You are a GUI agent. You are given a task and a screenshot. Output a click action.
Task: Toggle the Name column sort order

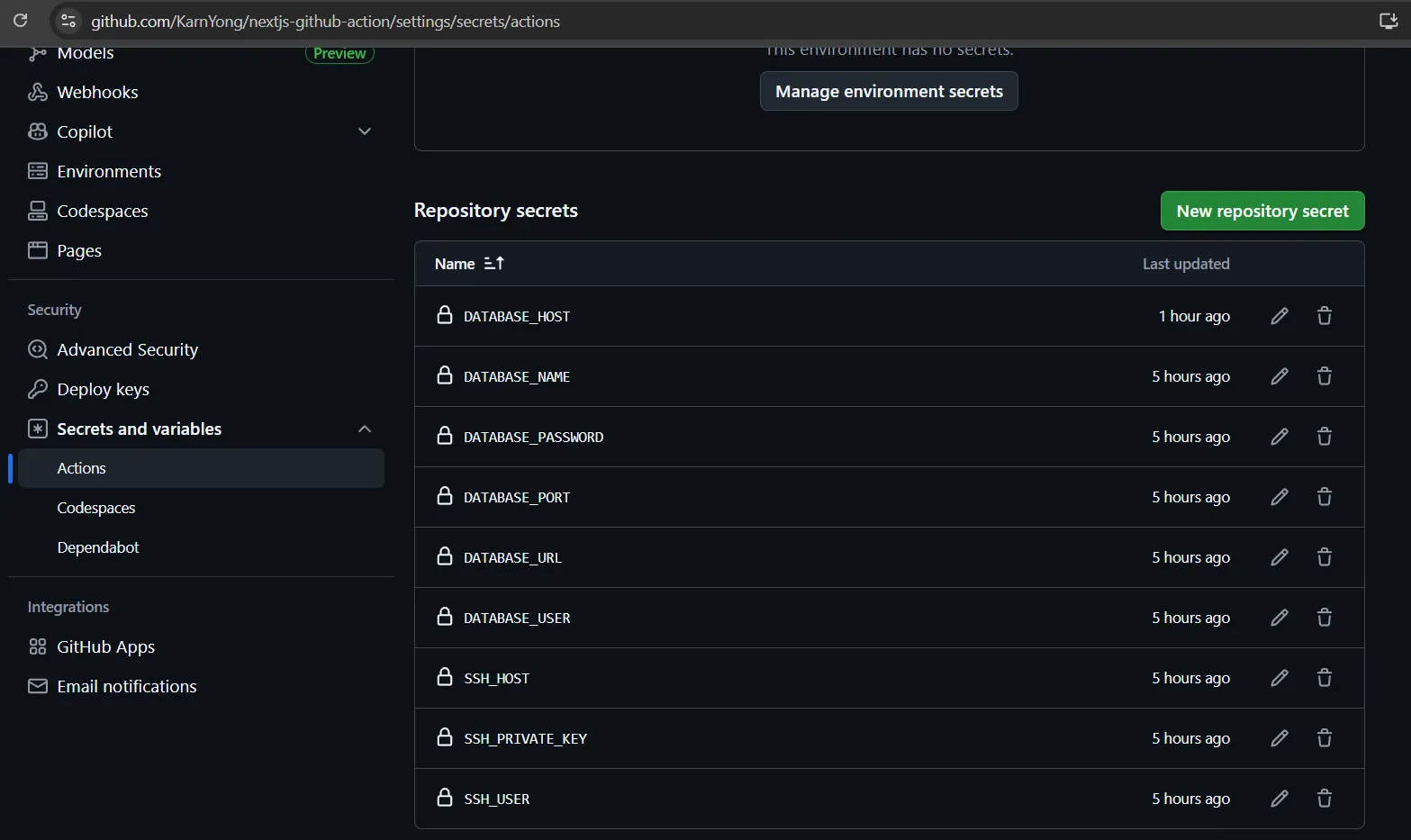[493, 263]
